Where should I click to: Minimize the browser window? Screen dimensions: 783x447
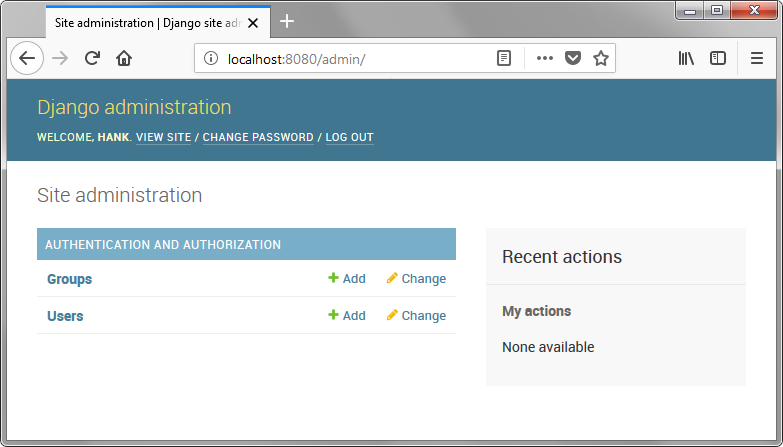(x=690, y=10)
